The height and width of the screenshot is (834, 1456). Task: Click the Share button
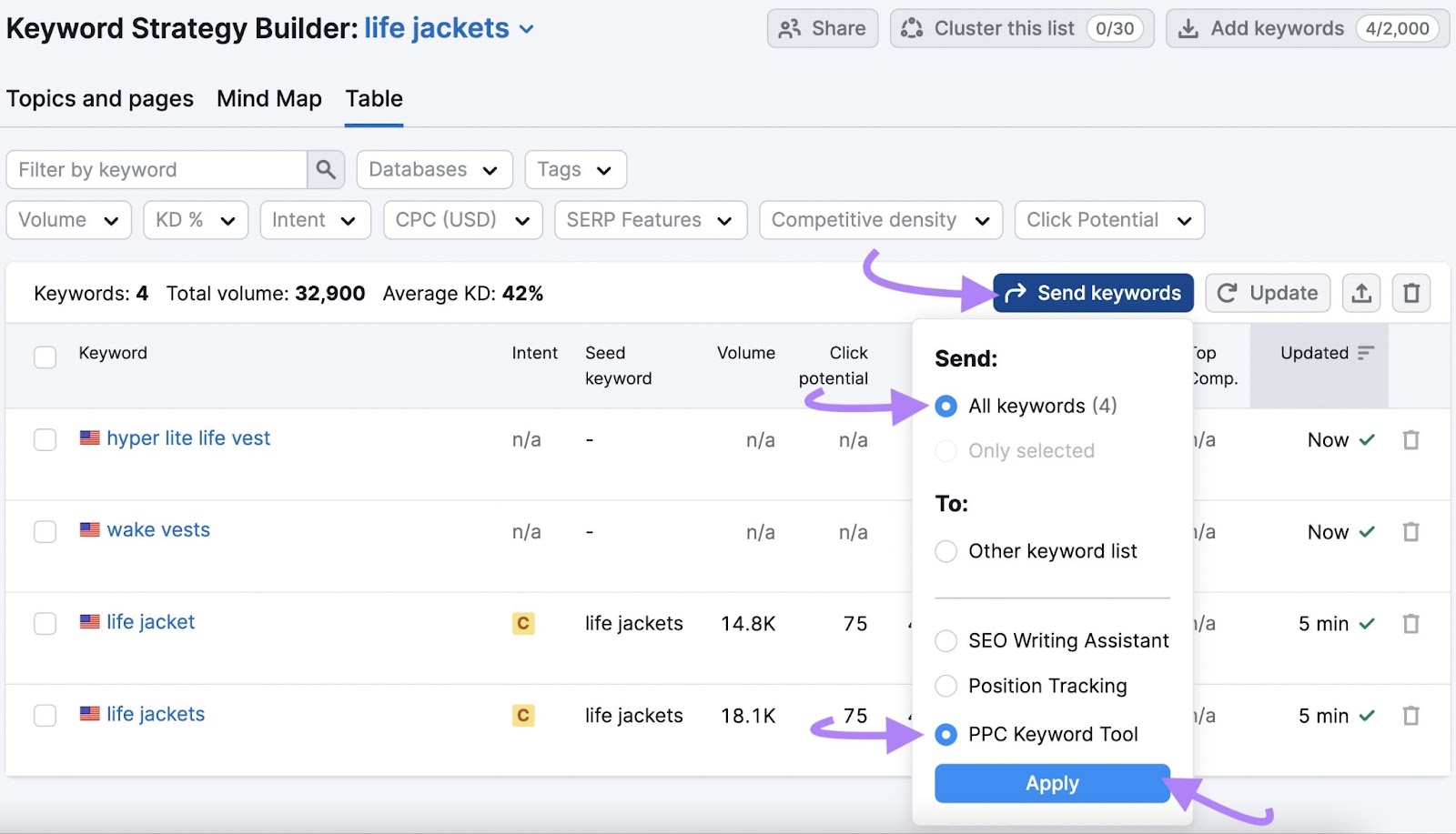pyautogui.click(x=823, y=28)
